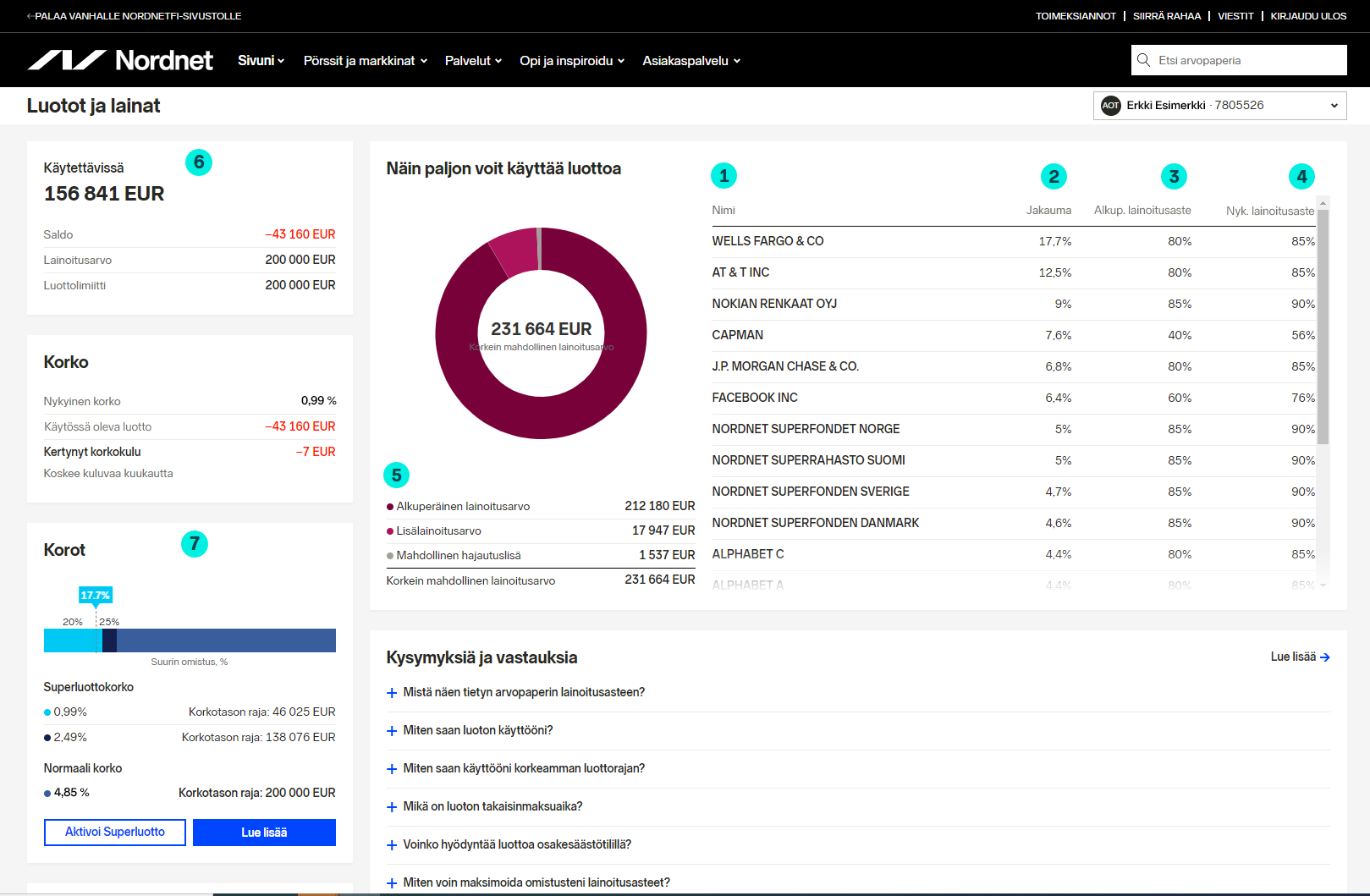
Task: Select the NORDNET SUPERFONDEN DANMARK row
Action: click(x=1014, y=524)
